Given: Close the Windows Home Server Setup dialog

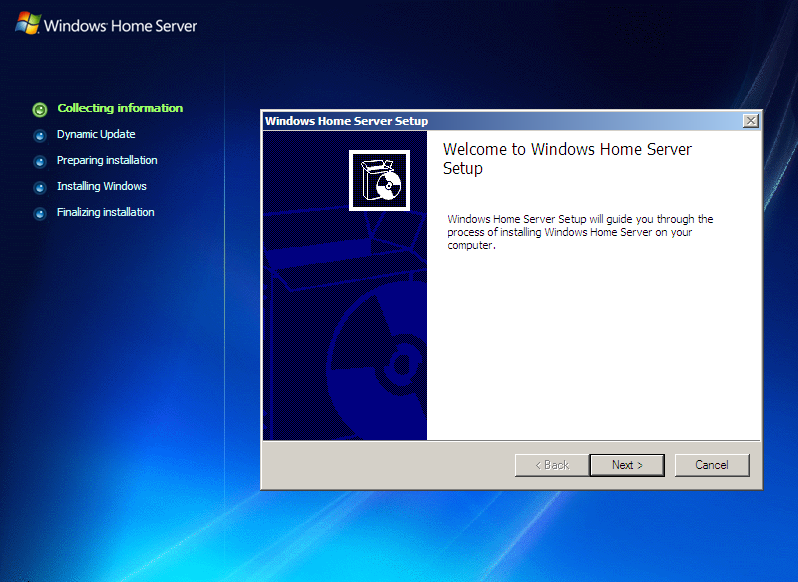Looking at the screenshot, I should [x=751, y=121].
